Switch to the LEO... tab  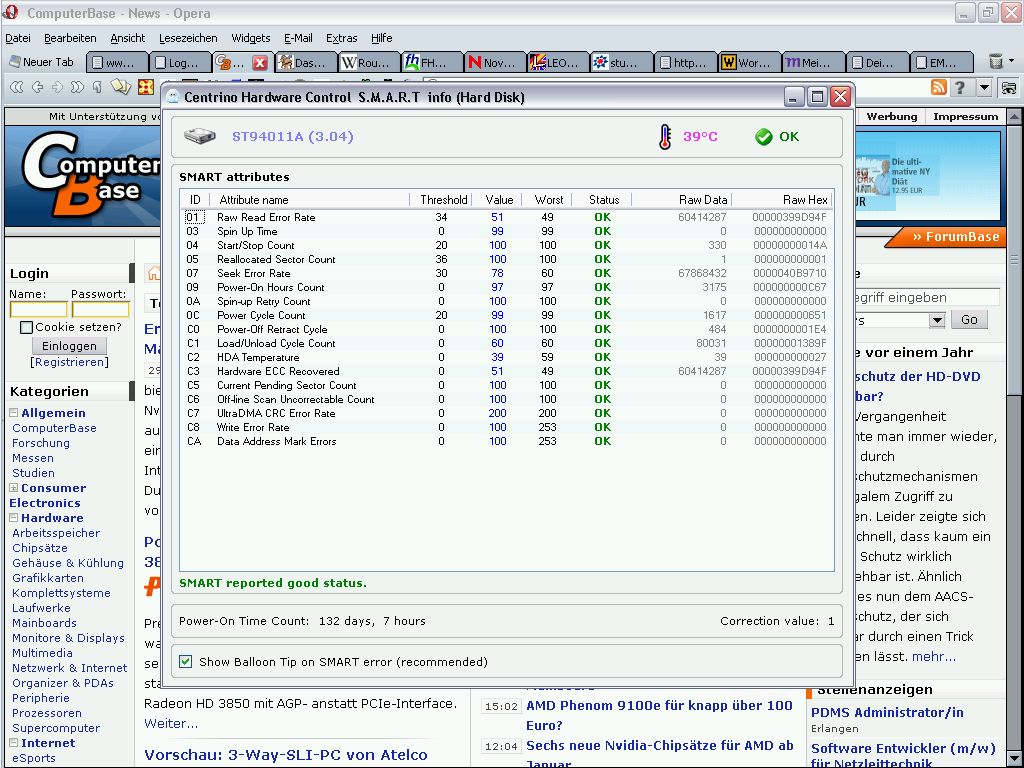coord(556,63)
